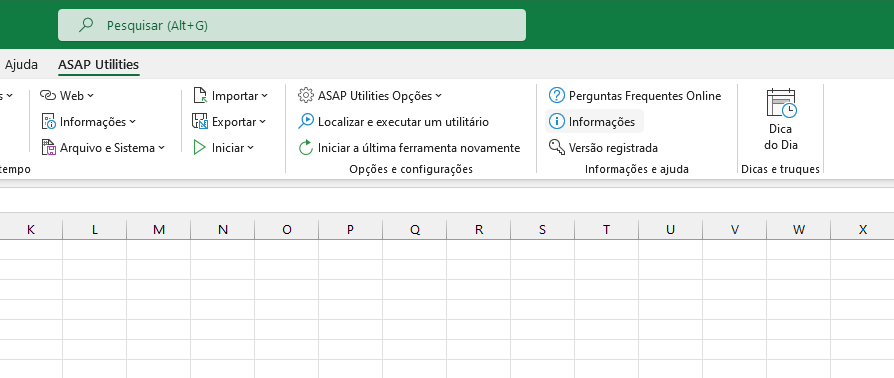Screen dimensions: 894x378
Task: Select column P header
Action: click(351, 229)
